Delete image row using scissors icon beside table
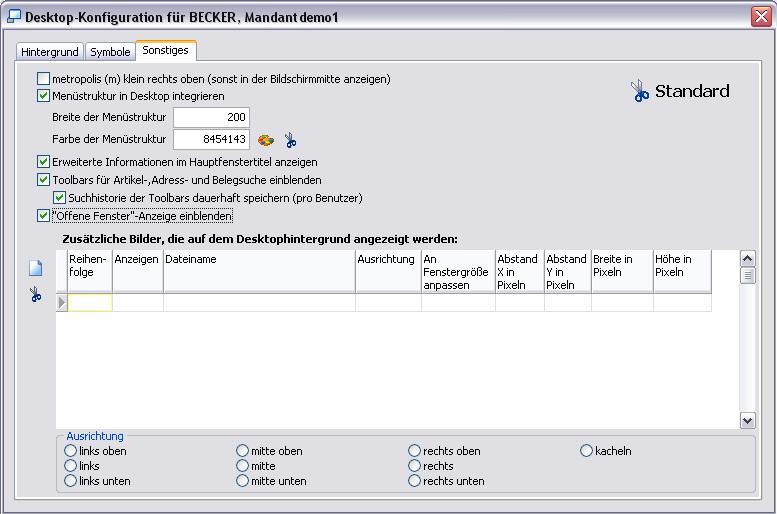Image resolution: width=777 pixels, height=514 pixels. [x=36, y=294]
